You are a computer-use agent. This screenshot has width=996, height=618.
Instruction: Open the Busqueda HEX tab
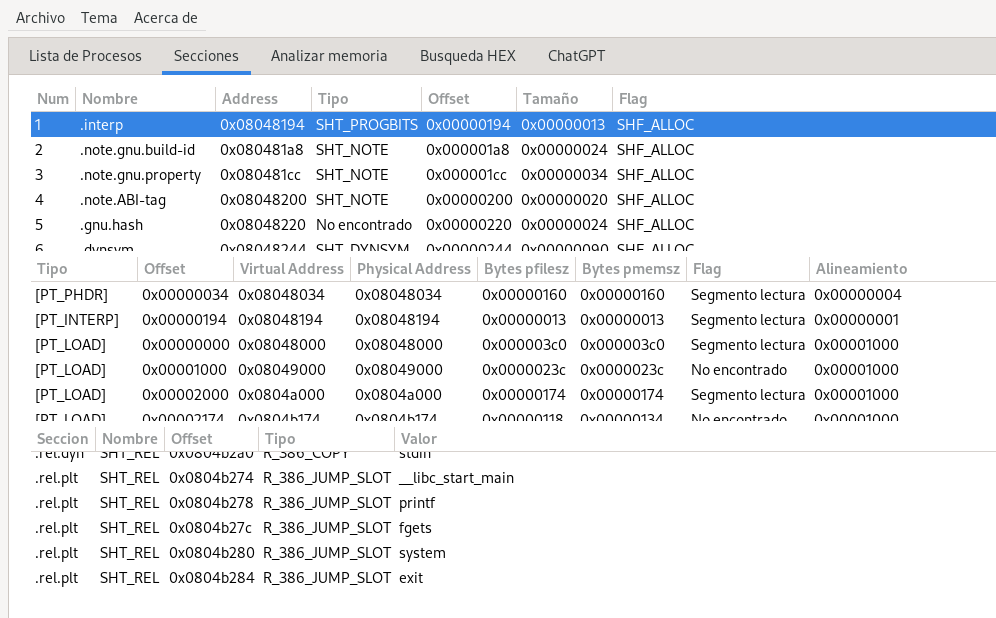467,56
